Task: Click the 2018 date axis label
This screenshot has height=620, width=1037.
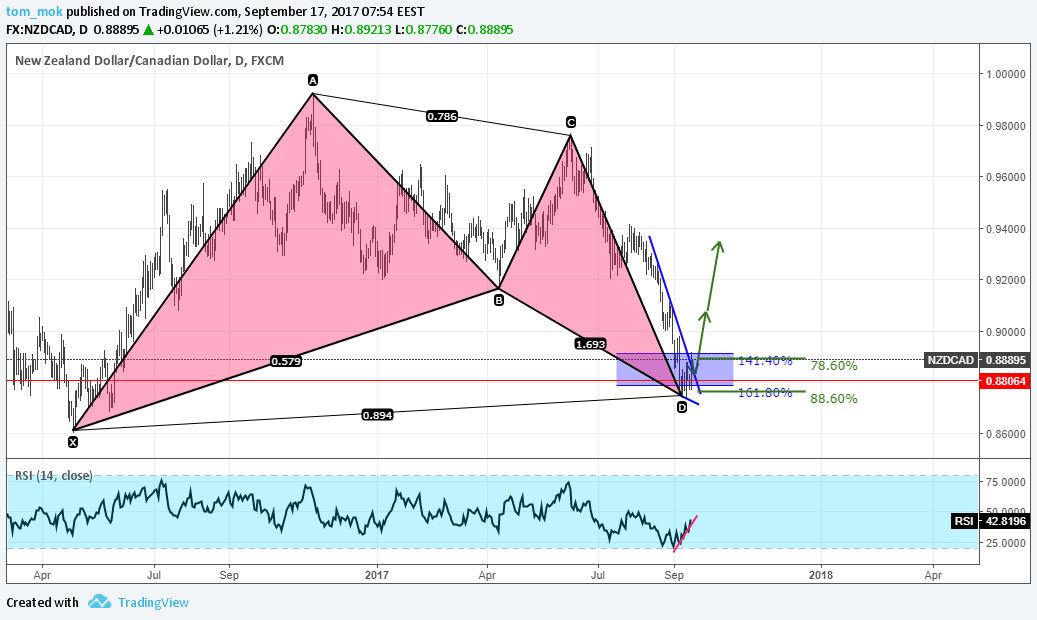Action: [821, 575]
